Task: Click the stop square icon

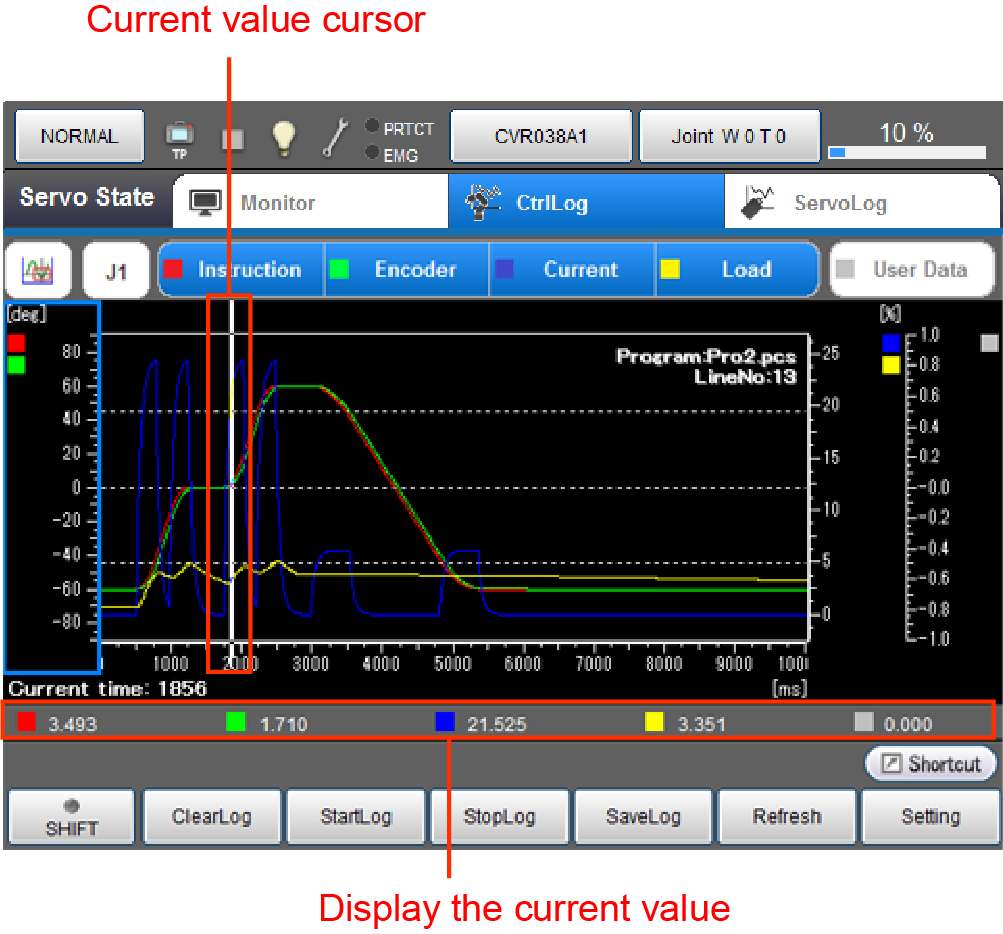Action: pyautogui.click(x=233, y=138)
